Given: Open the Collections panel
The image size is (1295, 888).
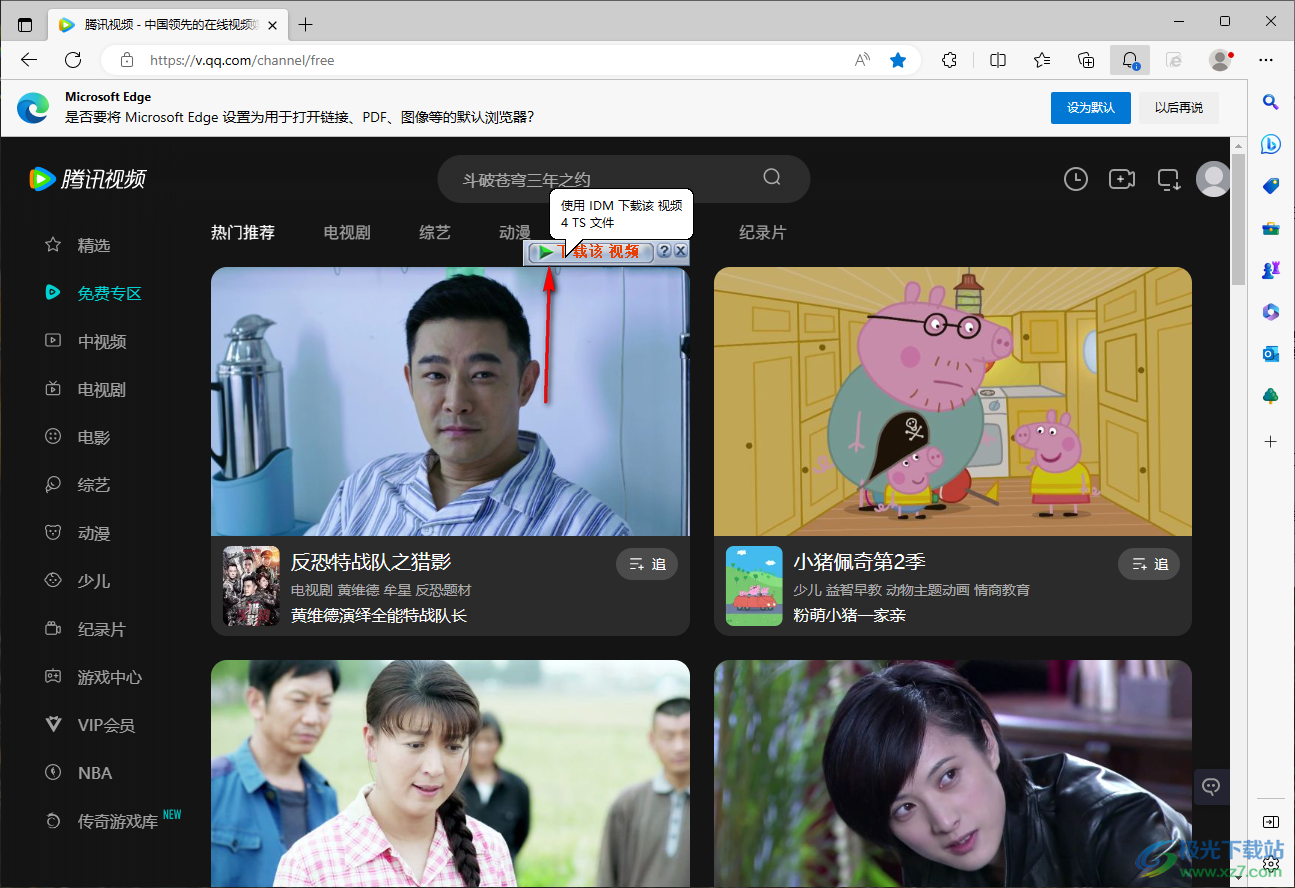Looking at the screenshot, I should (x=1086, y=60).
